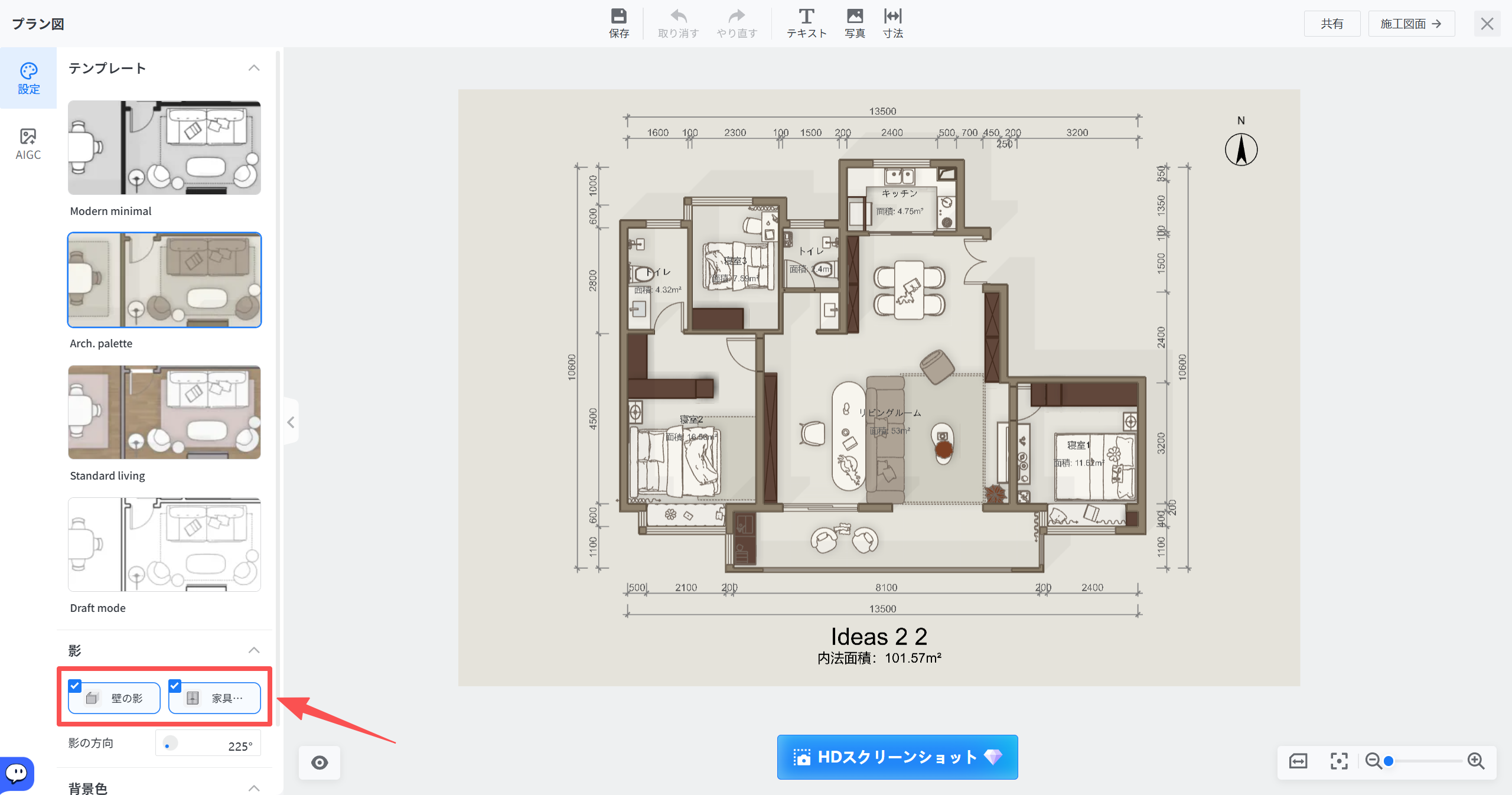Click the HDスクリーンショット button

tap(897, 757)
